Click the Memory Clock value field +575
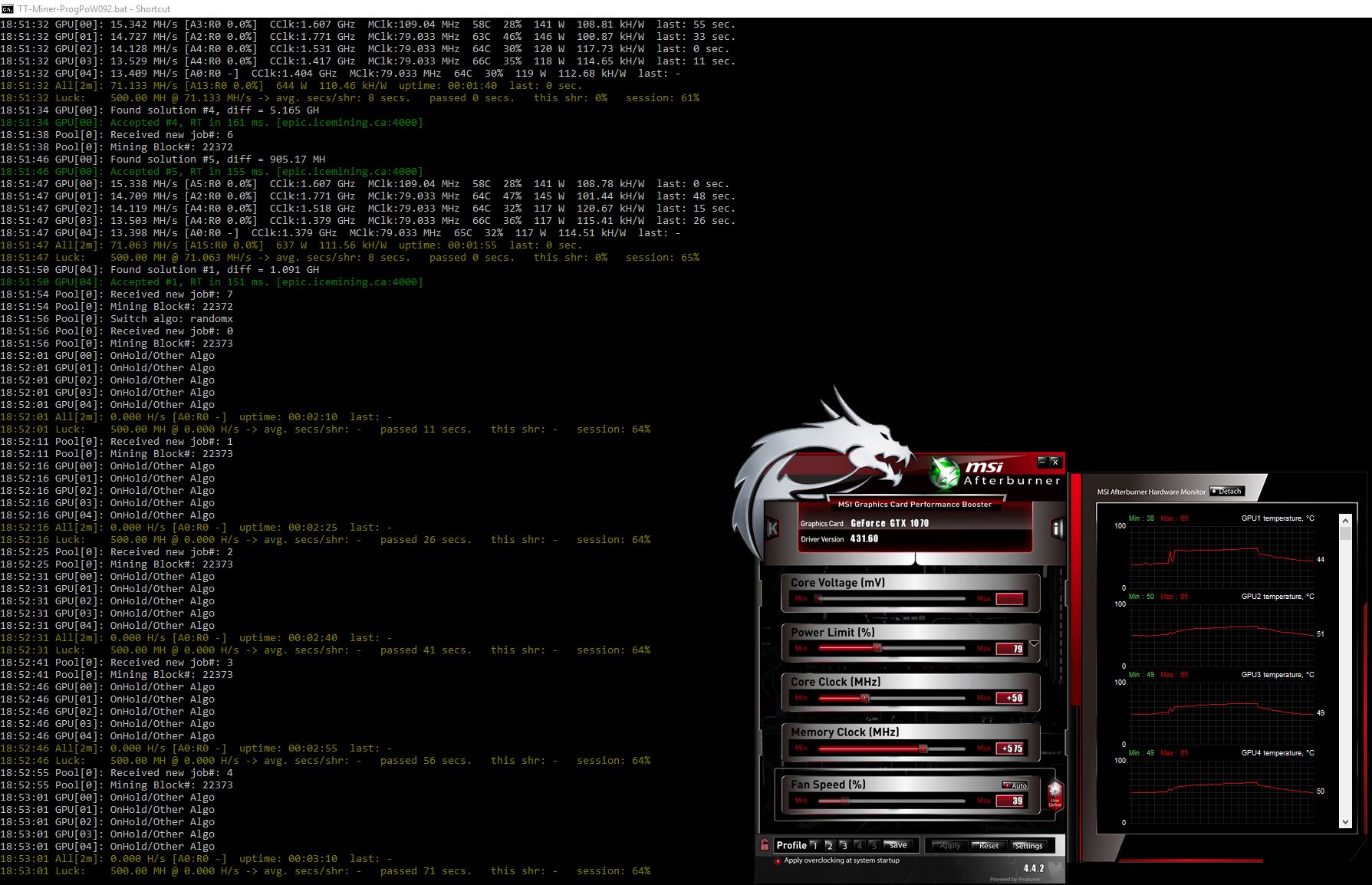Screen dimensions: 1372x885 coord(1010,748)
